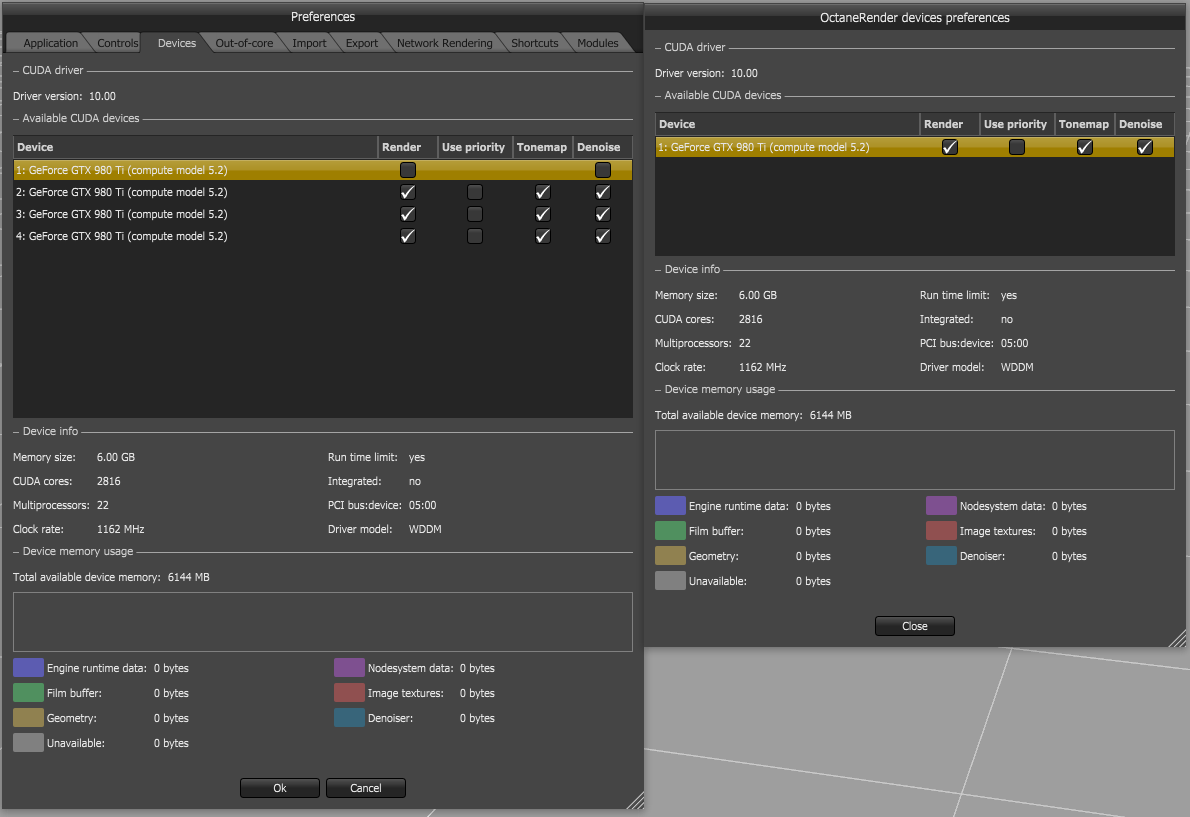Enable Render for device 1 in Preferences
The image size is (1190, 817).
[408, 170]
